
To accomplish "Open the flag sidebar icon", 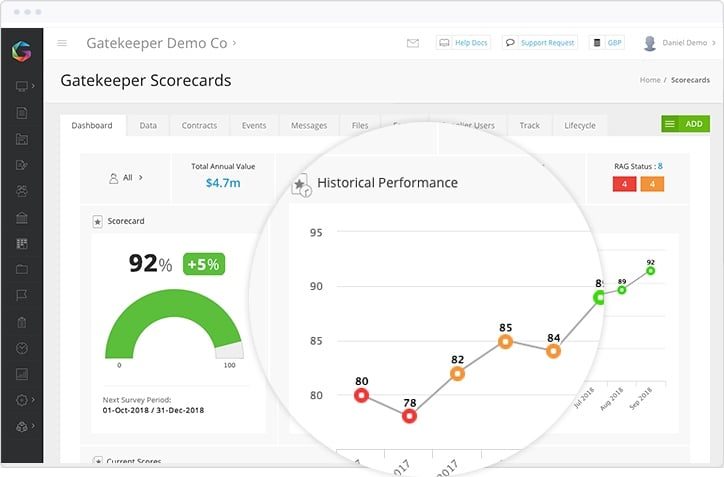I will point(22,296).
